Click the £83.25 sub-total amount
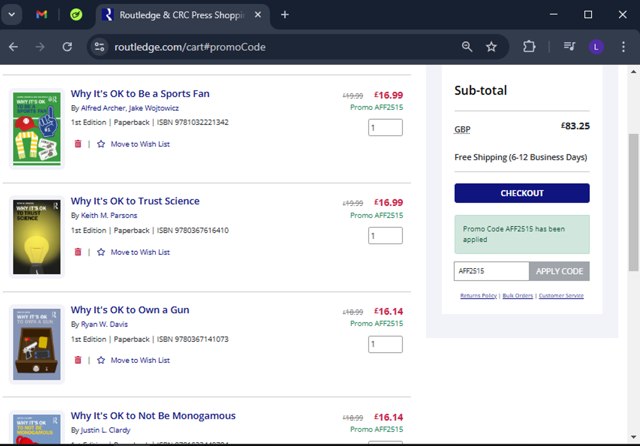The width and height of the screenshot is (640, 446). pos(575,126)
